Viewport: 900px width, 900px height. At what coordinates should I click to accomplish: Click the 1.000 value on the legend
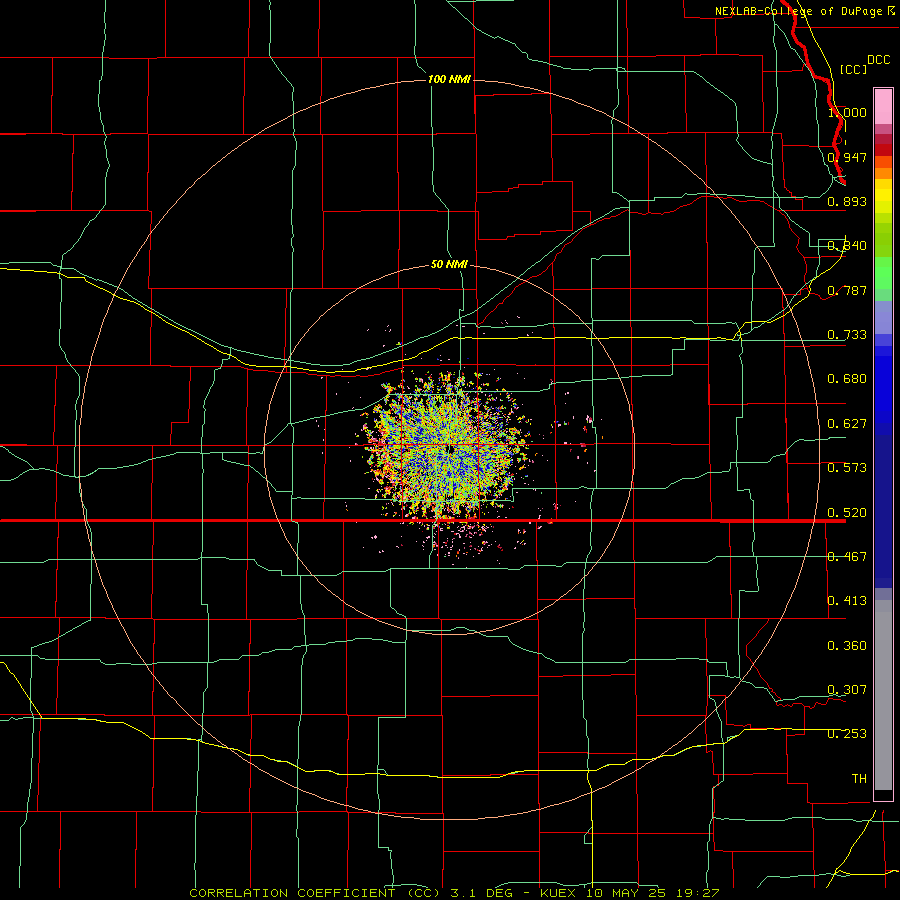[x=847, y=112]
